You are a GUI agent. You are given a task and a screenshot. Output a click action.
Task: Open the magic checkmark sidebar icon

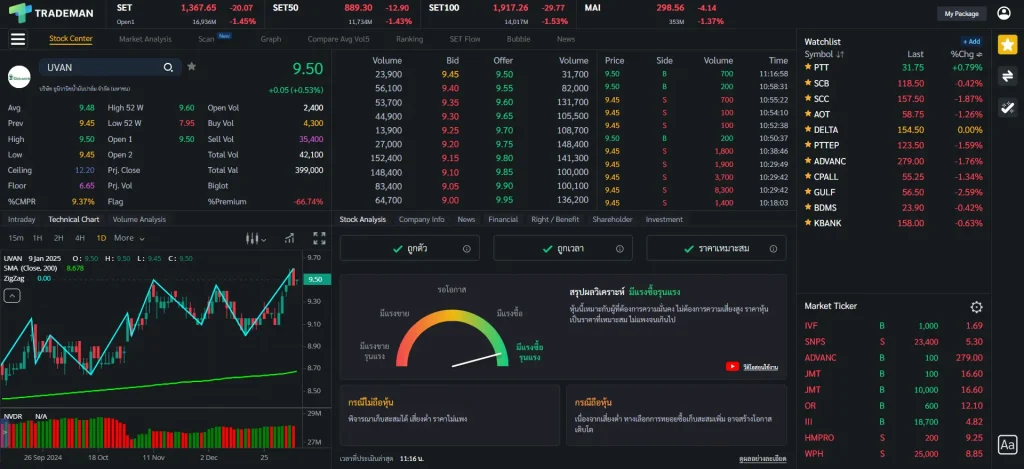click(x=1008, y=108)
